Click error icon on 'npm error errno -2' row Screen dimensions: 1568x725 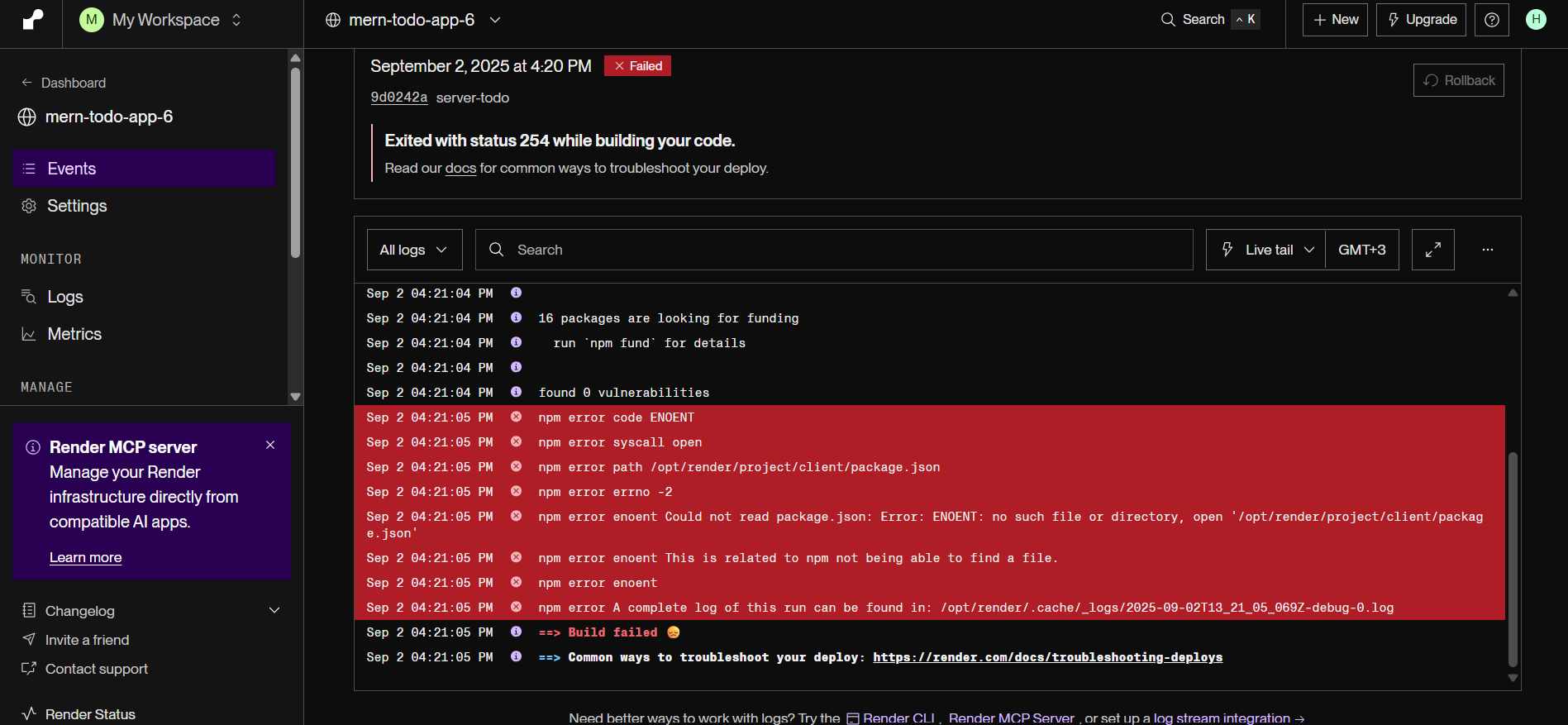516,492
